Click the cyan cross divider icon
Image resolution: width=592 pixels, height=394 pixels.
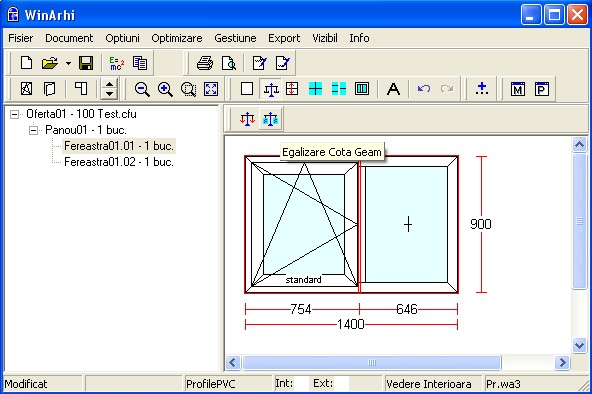tap(315, 89)
